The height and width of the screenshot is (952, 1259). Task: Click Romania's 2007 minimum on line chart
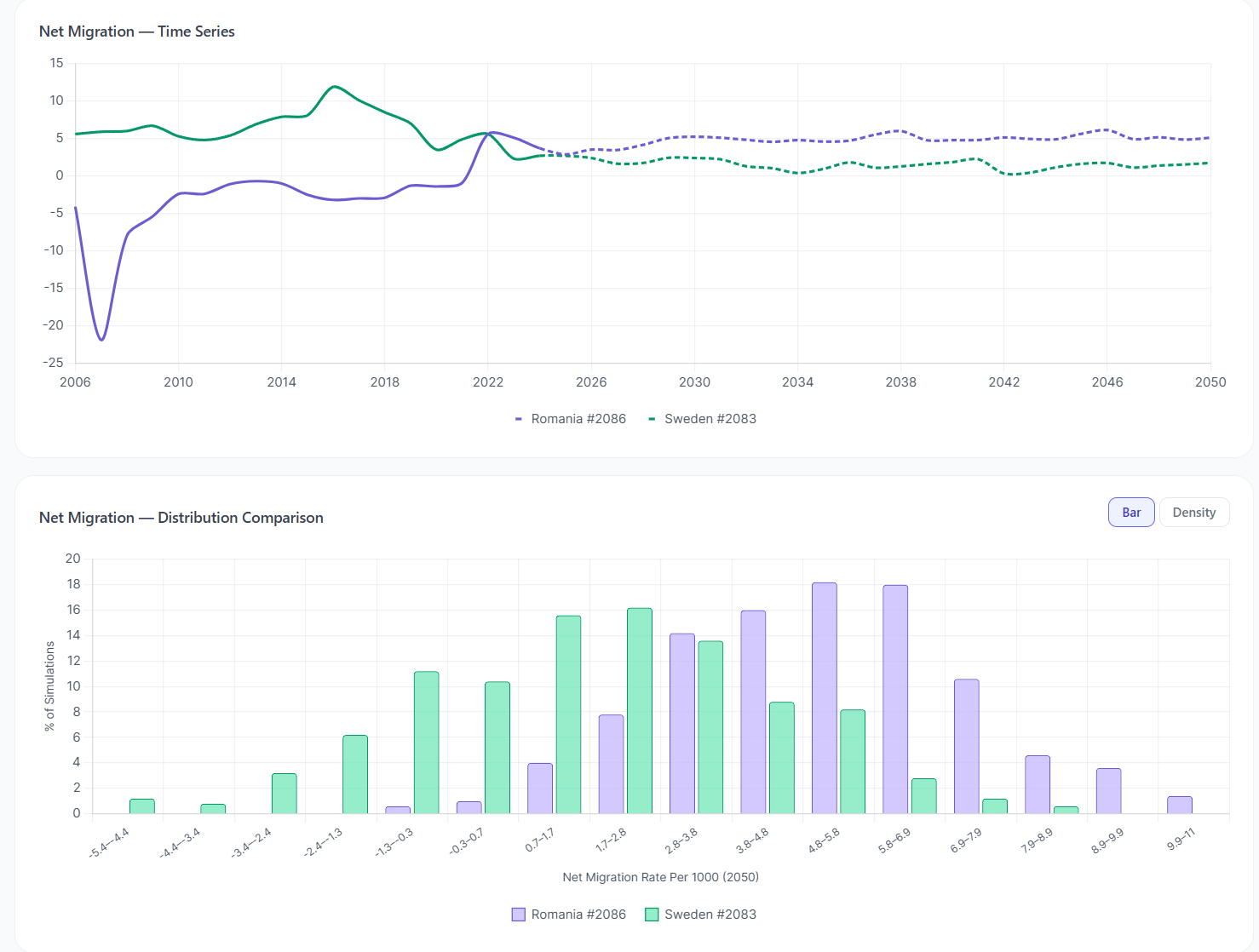tap(101, 340)
